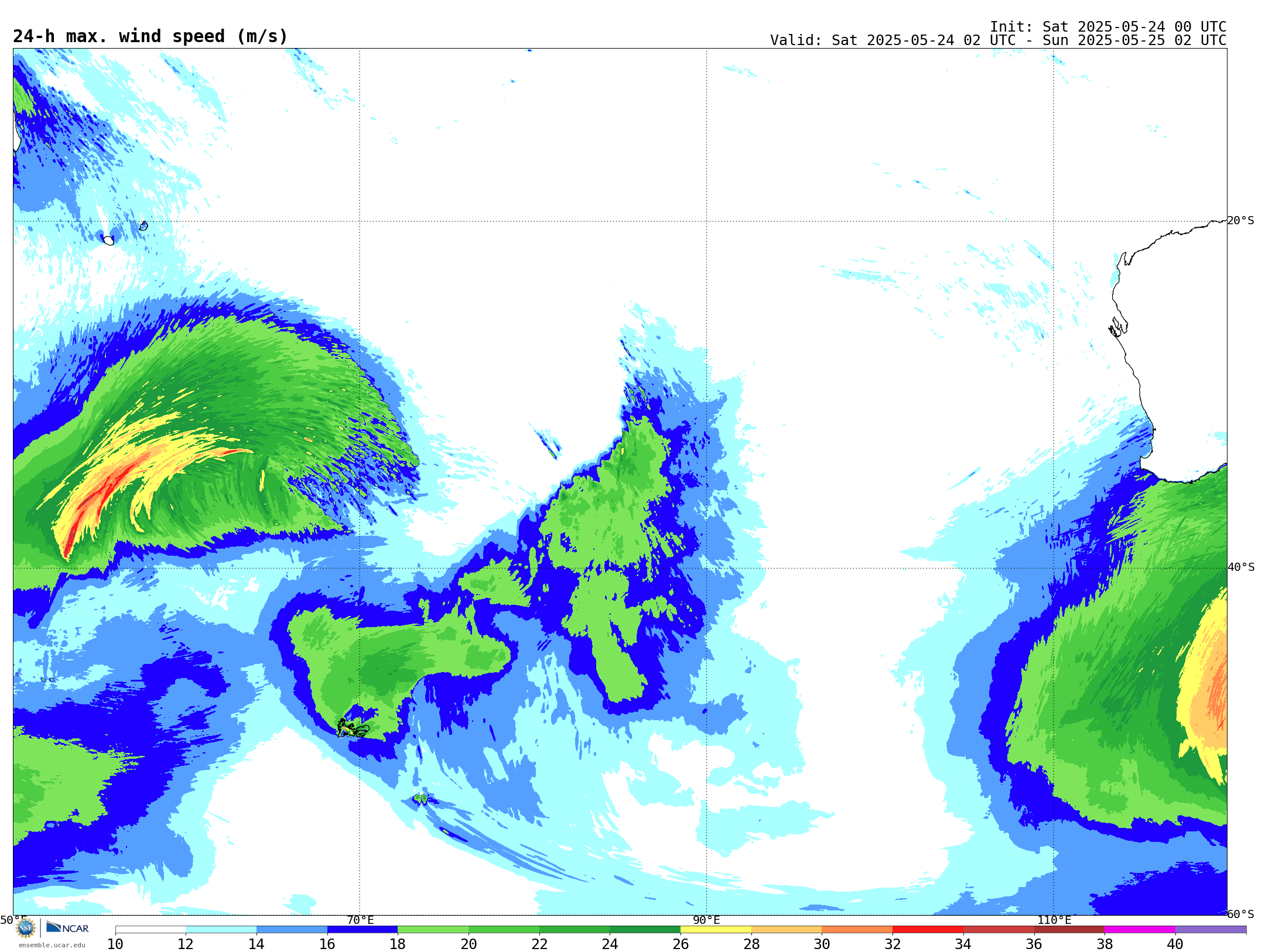Pick the light orange 28–30 colorbar swatch

coord(787,930)
